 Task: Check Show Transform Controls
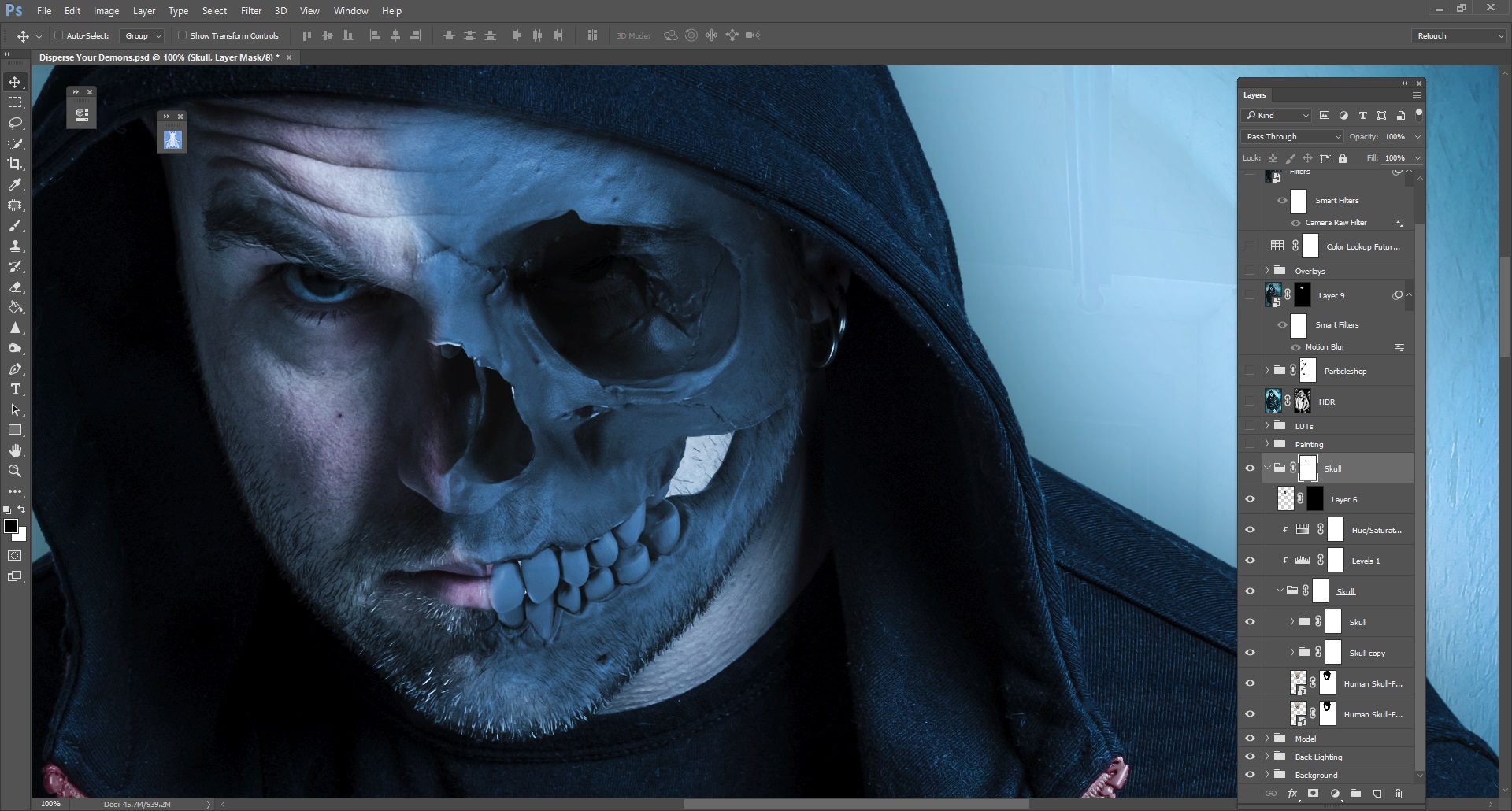click(182, 35)
